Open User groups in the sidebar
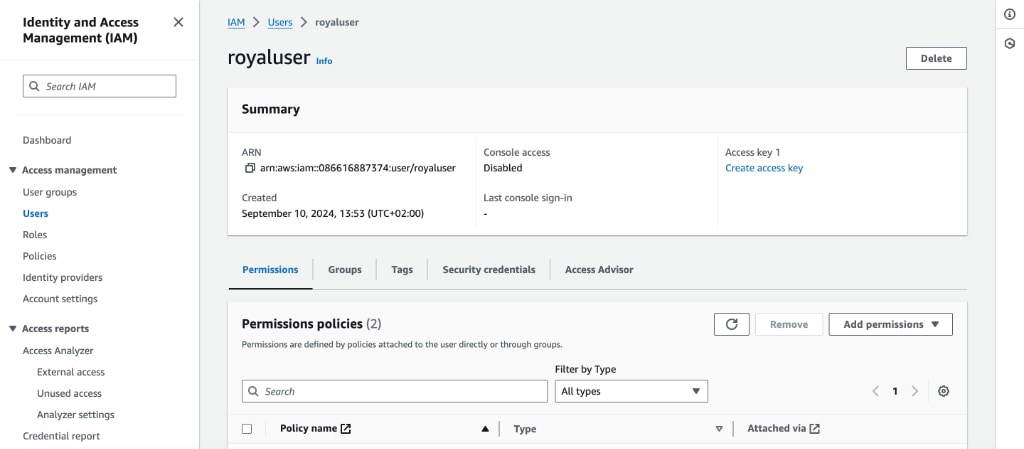 pyautogui.click(x=50, y=193)
